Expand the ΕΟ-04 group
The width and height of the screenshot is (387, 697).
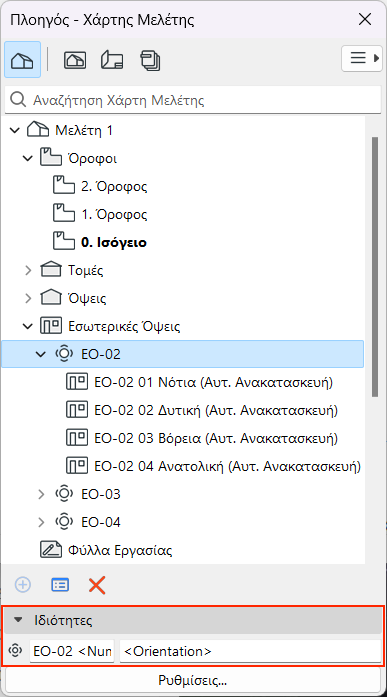[x=41, y=522]
